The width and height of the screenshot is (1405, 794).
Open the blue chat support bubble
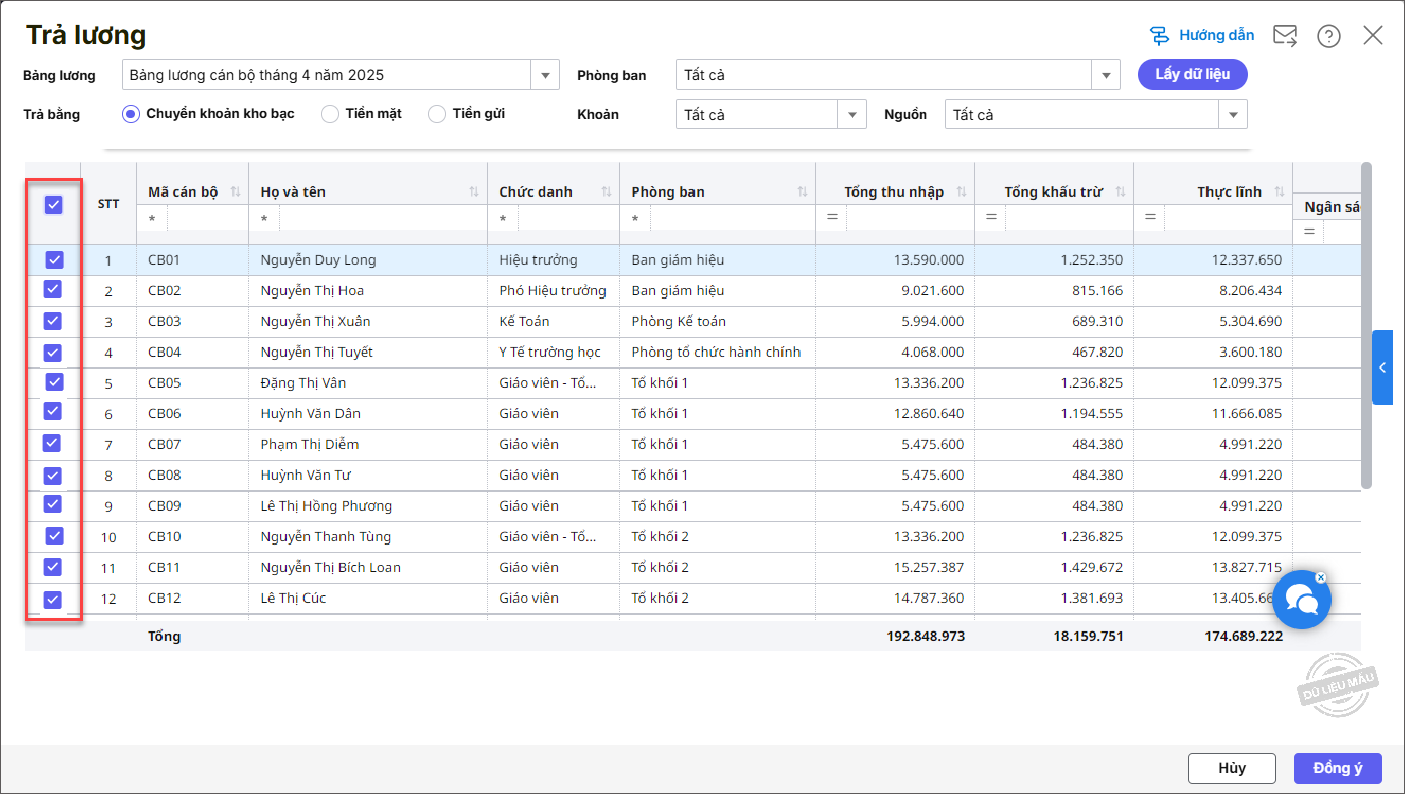click(1301, 600)
